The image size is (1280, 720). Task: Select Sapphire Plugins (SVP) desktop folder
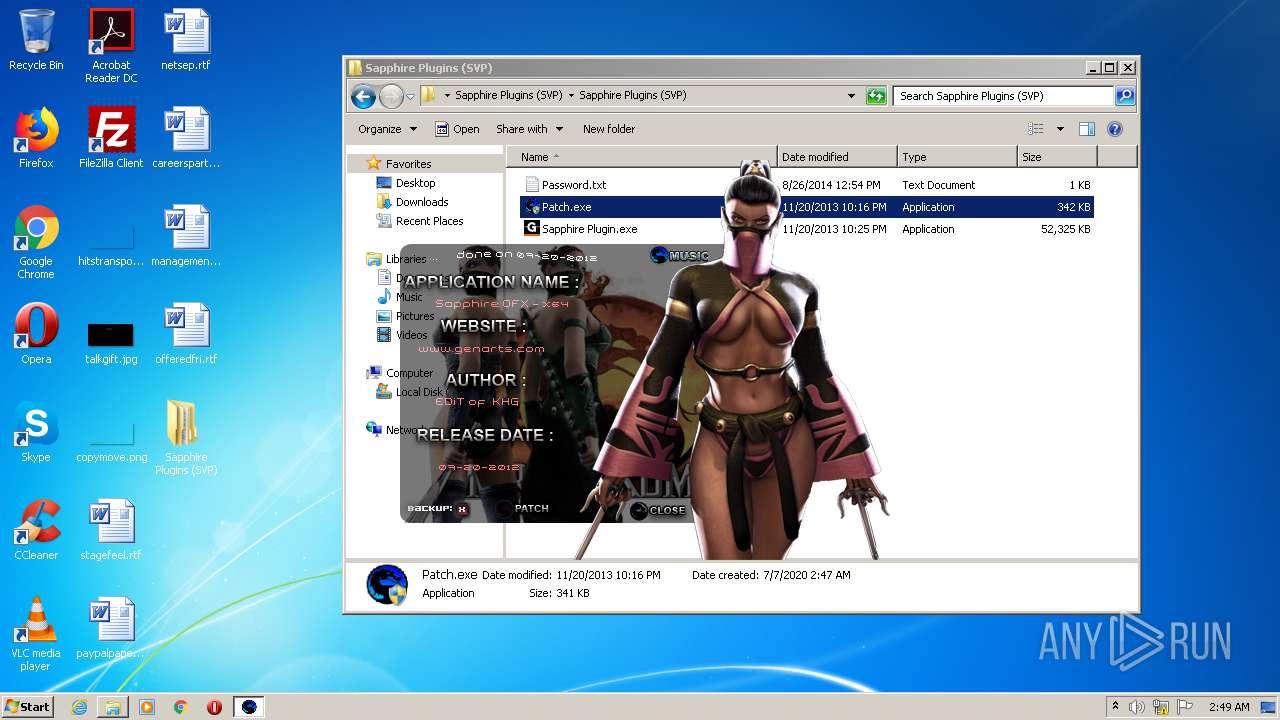186,438
